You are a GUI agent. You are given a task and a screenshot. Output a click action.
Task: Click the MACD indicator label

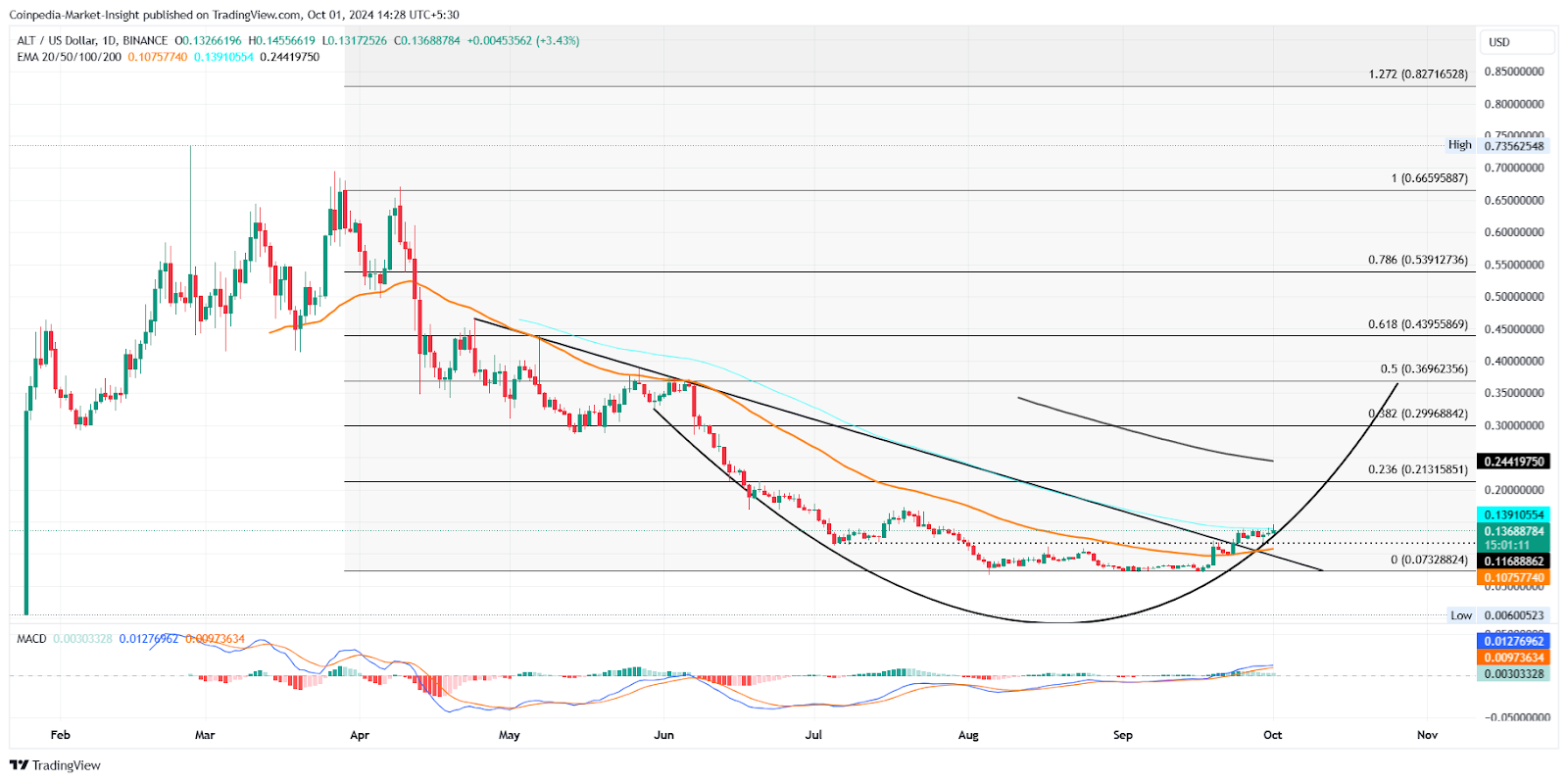[x=31, y=639]
